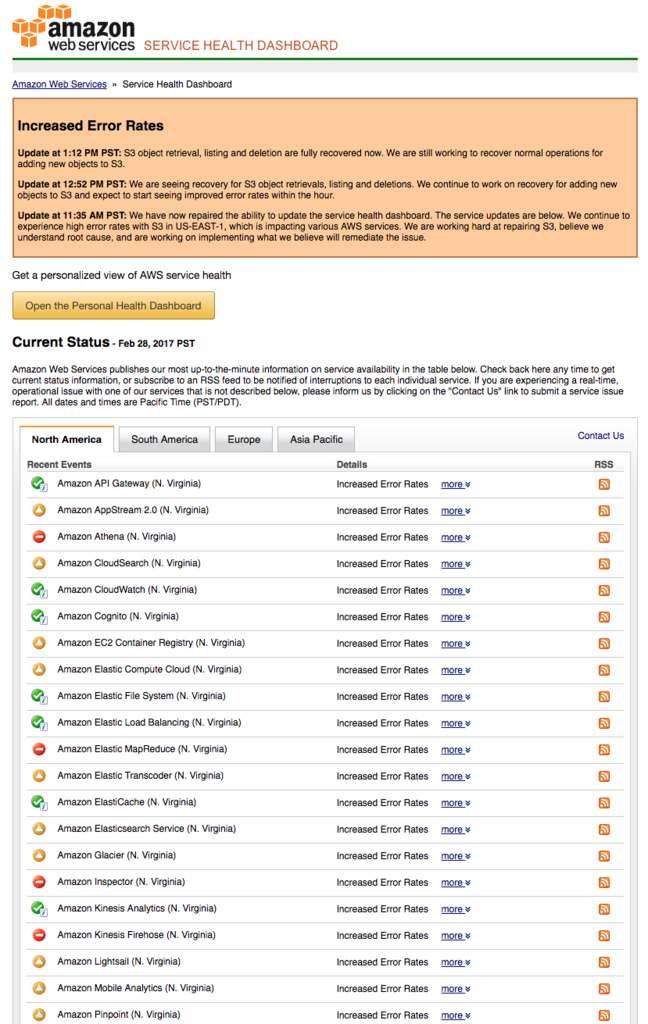Screen dimensions: 648x1024
Task: Click Amazon Mobile Analytics service name
Action: [135, 988]
